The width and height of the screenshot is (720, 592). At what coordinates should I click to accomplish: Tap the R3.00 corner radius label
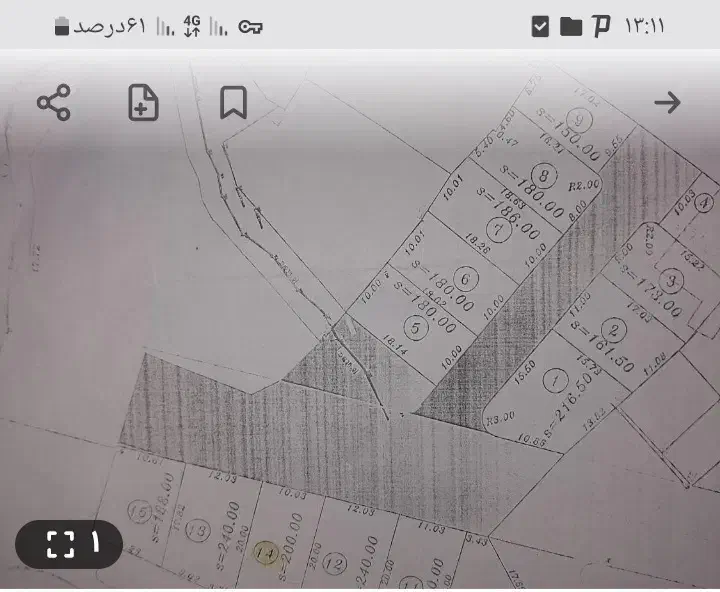tap(501, 418)
